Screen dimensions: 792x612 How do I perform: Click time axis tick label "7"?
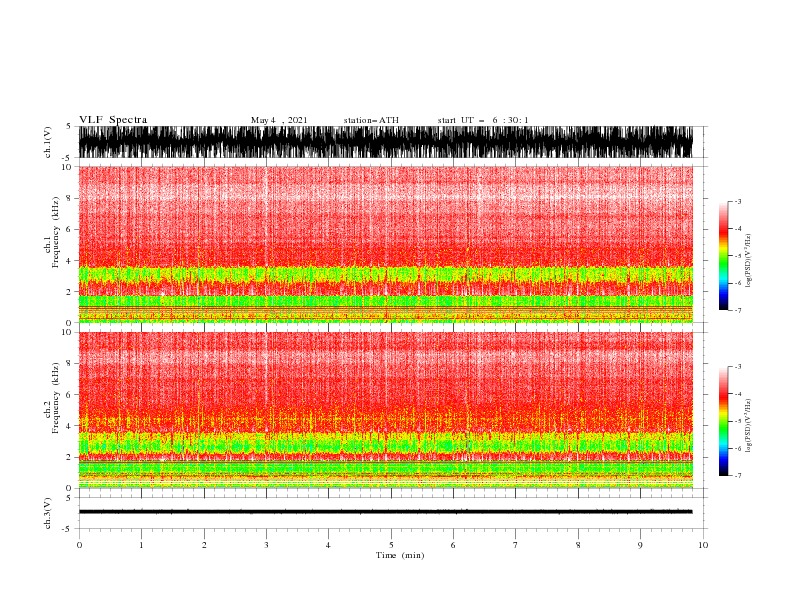[x=516, y=545]
